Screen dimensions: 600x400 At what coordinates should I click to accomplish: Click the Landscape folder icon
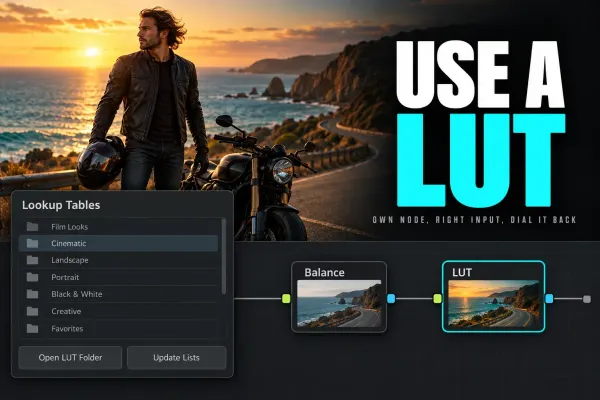(33, 260)
